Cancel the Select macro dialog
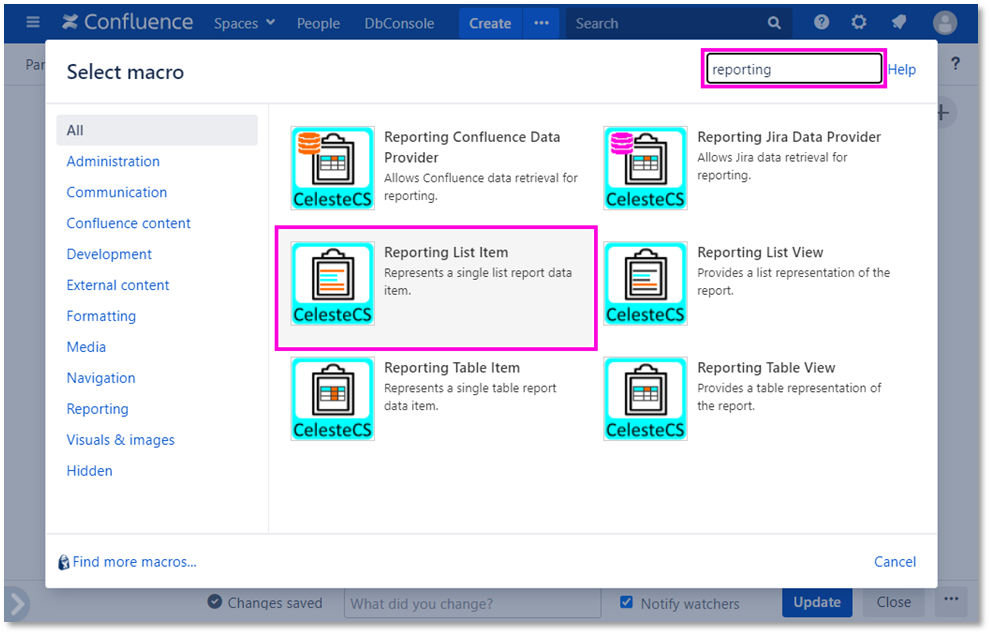991x635 pixels. click(x=895, y=562)
